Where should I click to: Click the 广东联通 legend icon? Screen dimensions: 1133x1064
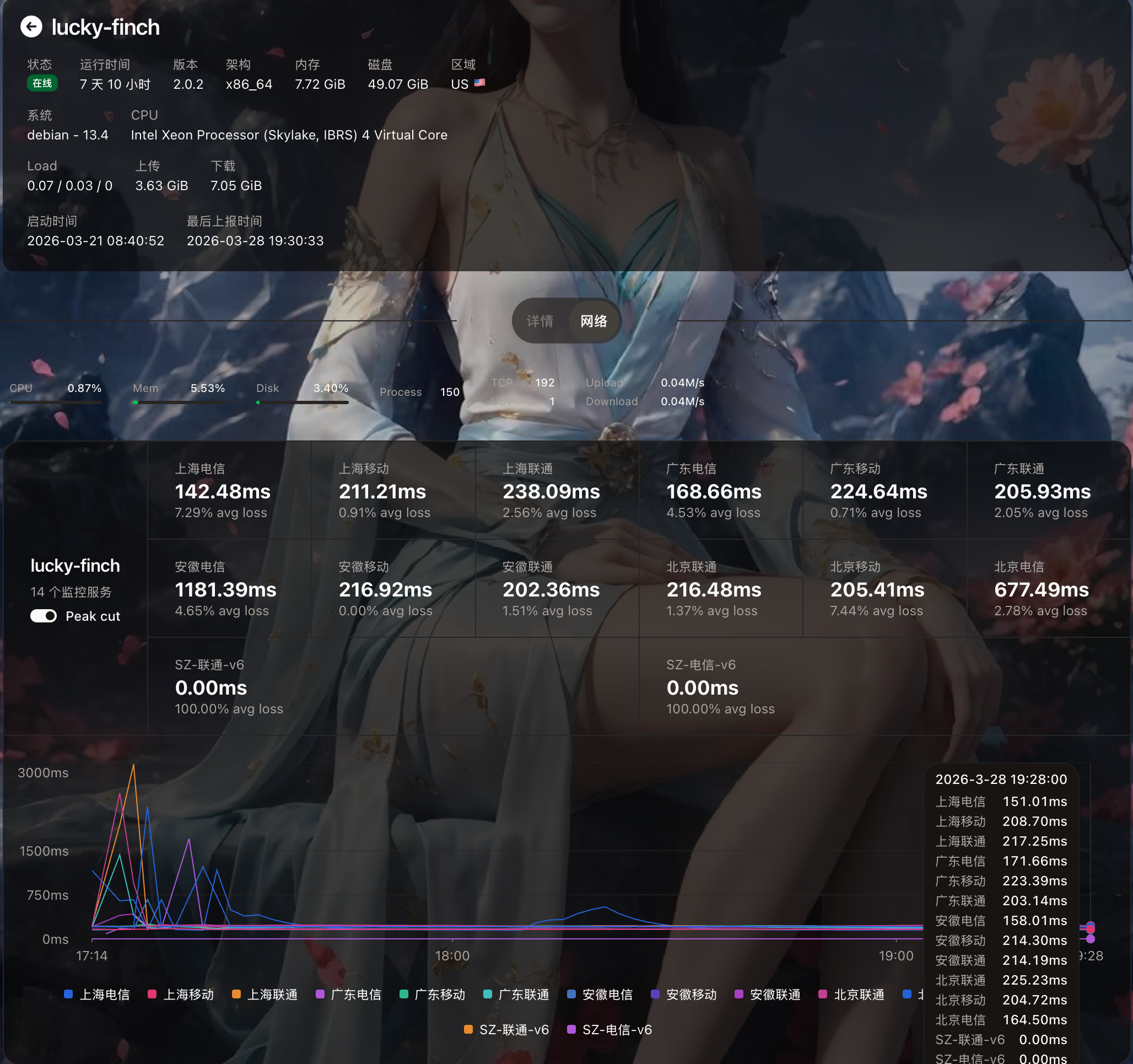click(x=487, y=994)
